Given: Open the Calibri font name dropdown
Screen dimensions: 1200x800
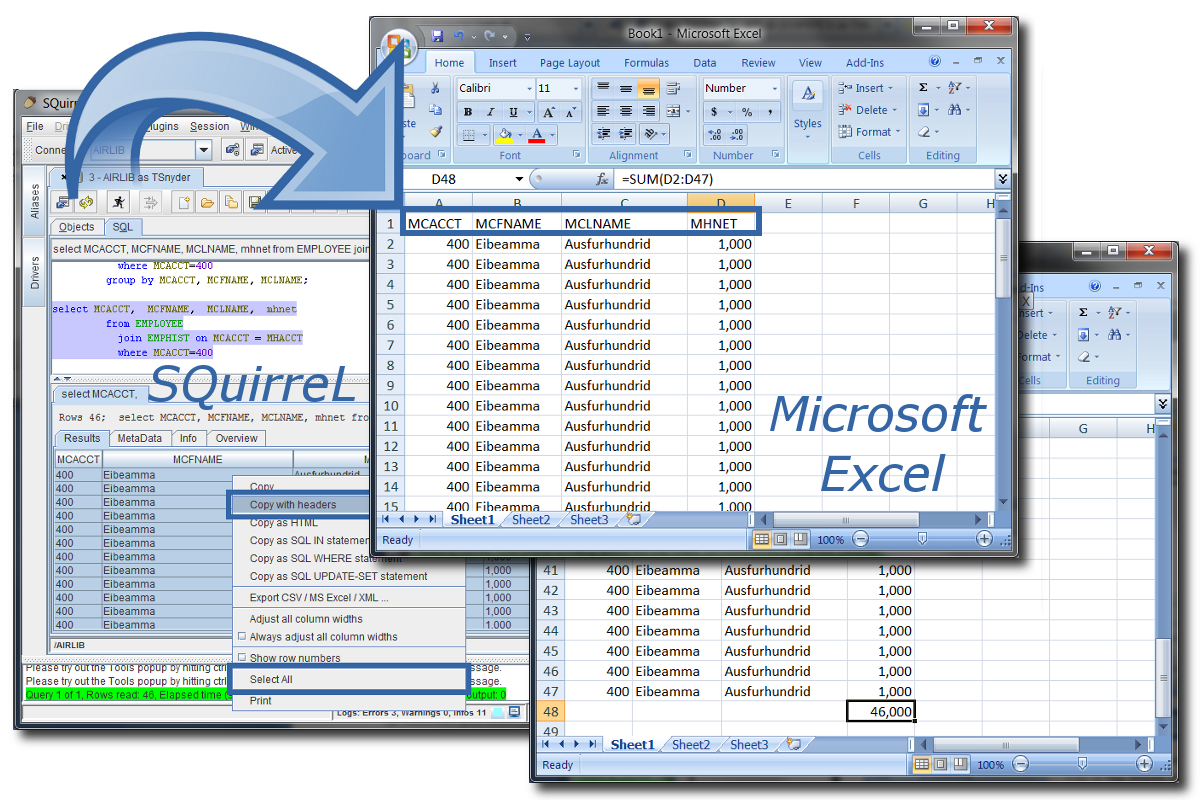Looking at the screenshot, I should 527,88.
